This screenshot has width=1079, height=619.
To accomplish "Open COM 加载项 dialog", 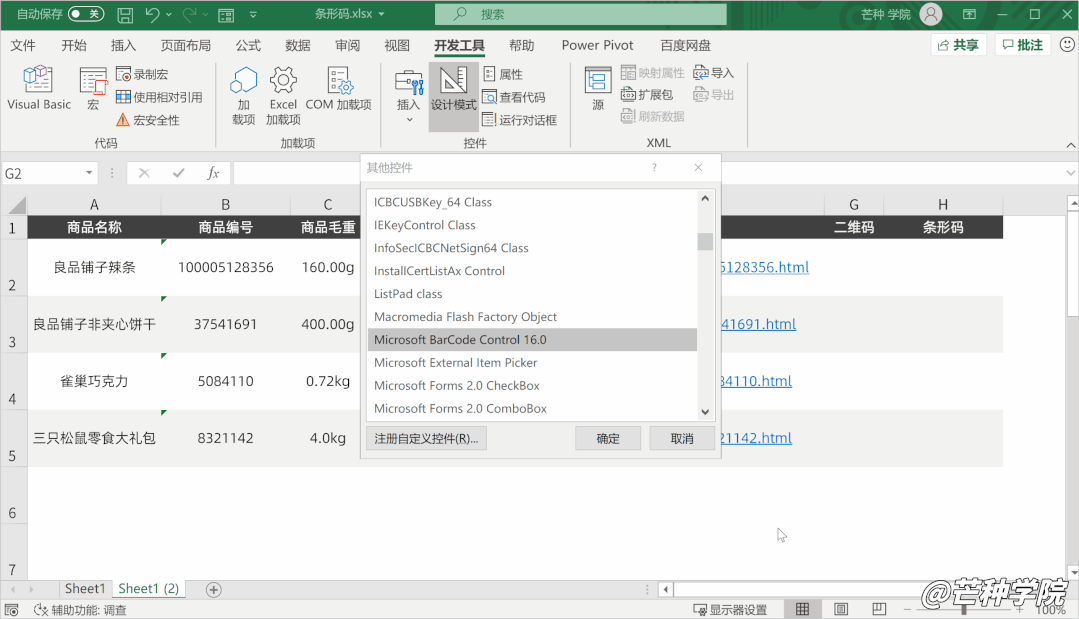I will tap(338, 90).
